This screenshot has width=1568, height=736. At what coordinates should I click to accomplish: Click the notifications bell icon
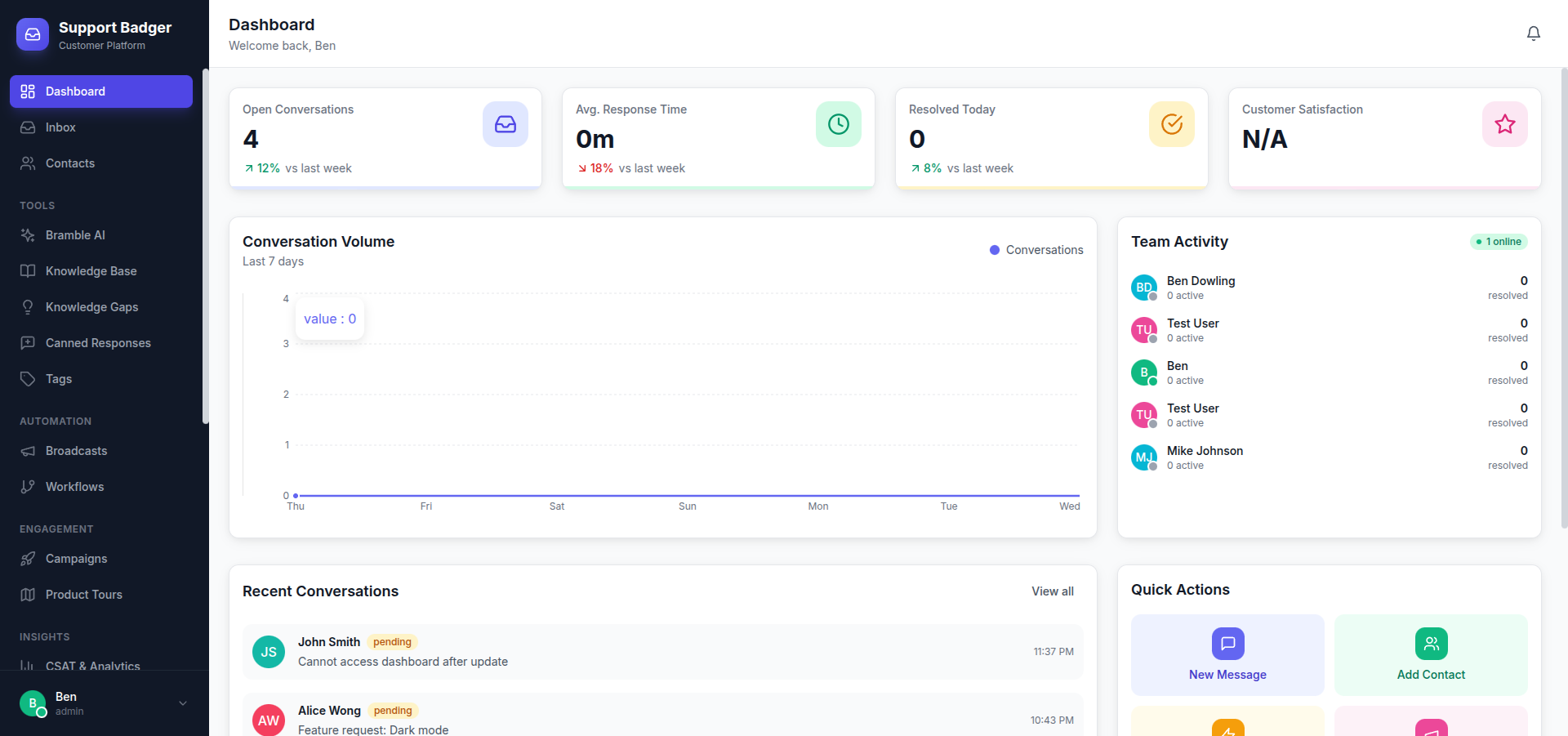[1533, 33]
